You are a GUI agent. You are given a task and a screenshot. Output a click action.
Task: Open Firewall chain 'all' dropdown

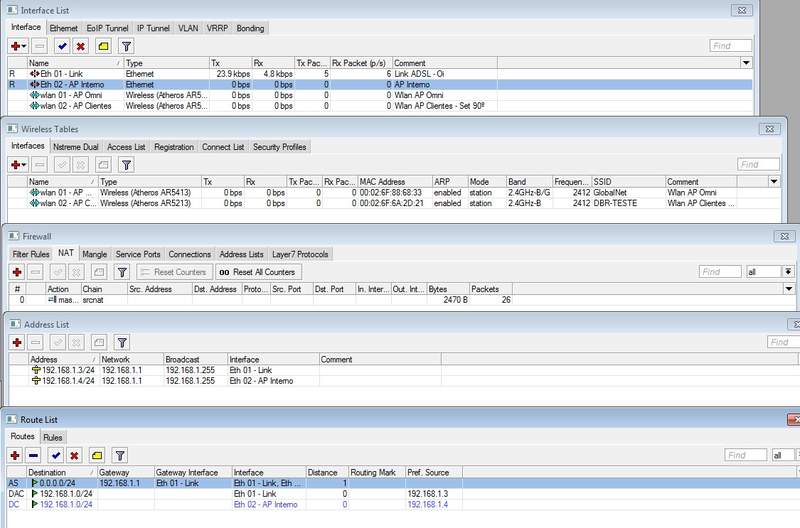point(788,271)
